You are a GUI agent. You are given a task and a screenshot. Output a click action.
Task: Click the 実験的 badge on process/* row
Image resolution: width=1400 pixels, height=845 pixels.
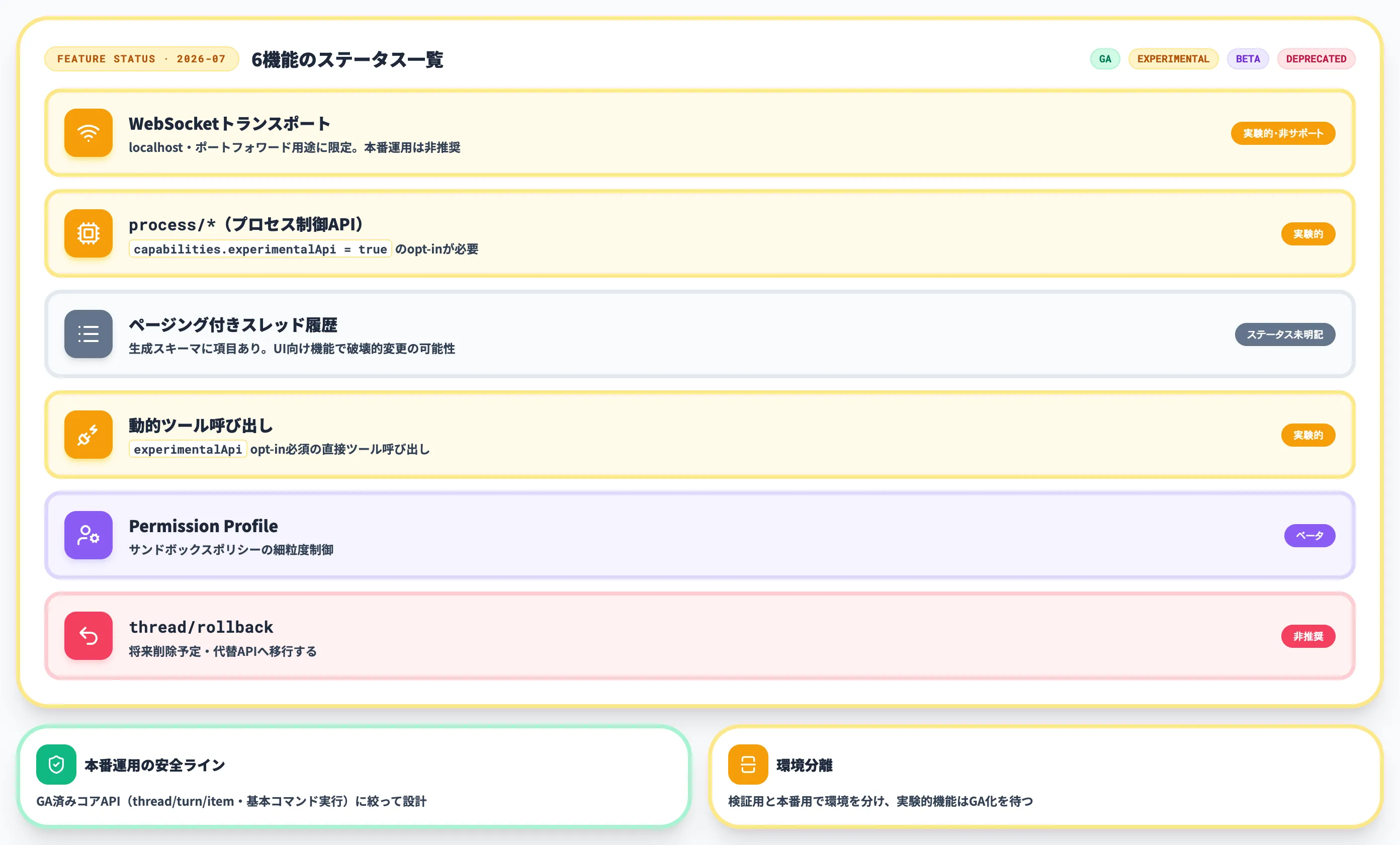(x=1308, y=234)
